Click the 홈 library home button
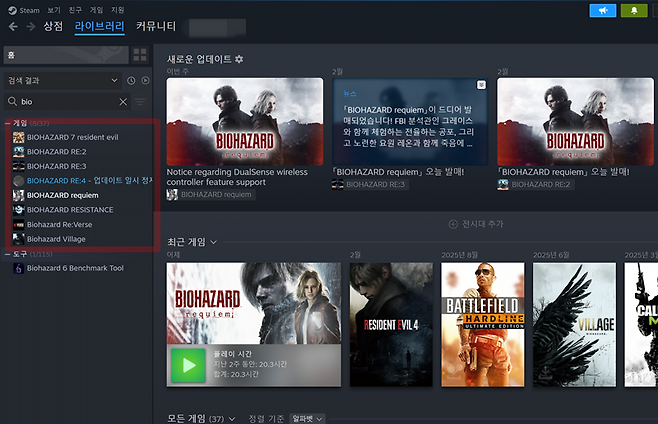This screenshot has height=424, width=658. [66, 55]
